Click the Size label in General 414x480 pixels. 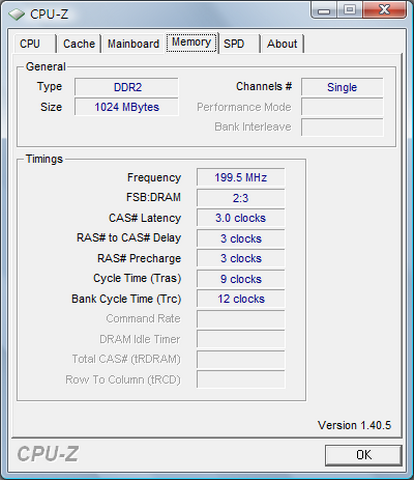pos(51,107)
